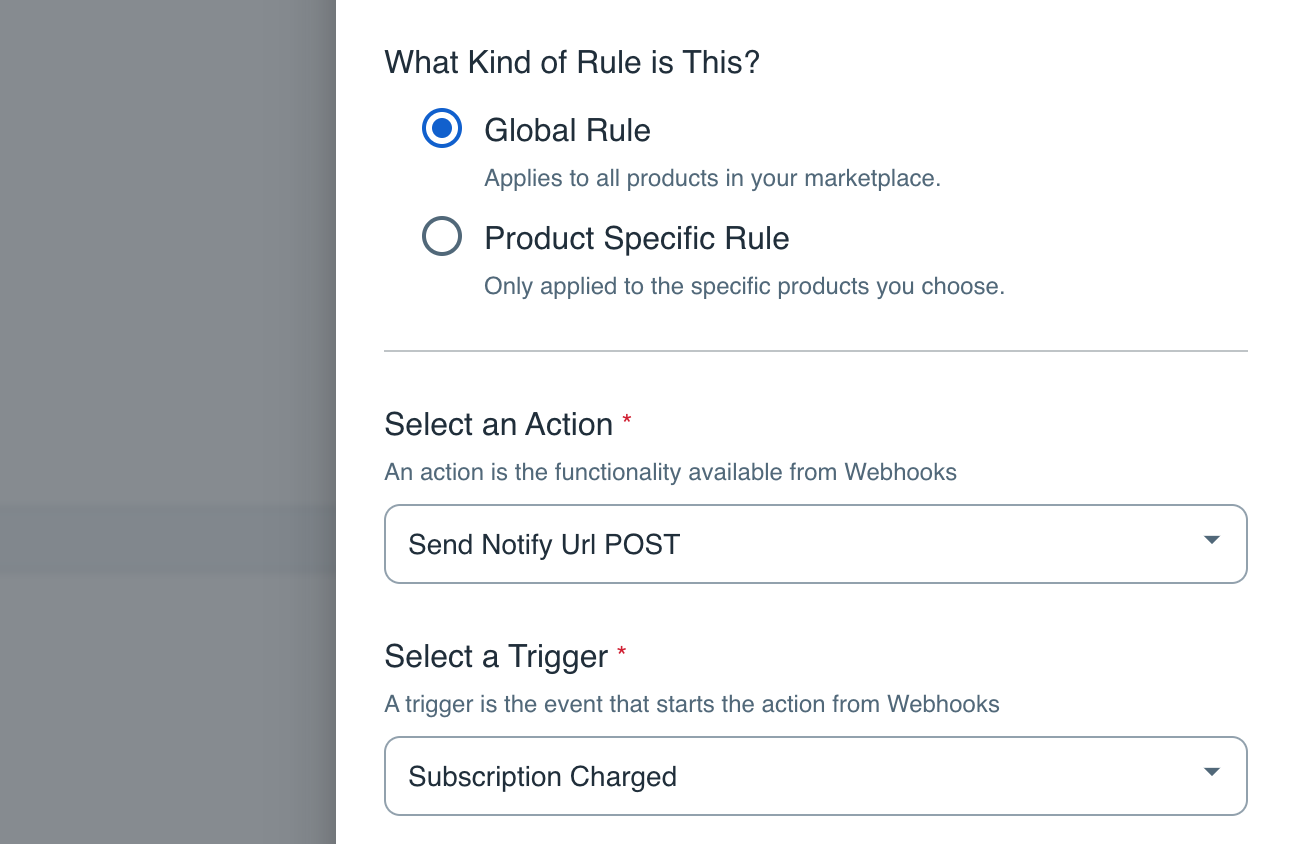Click the "What Kind of Rule is This?" heading

(x=572, y=62)
